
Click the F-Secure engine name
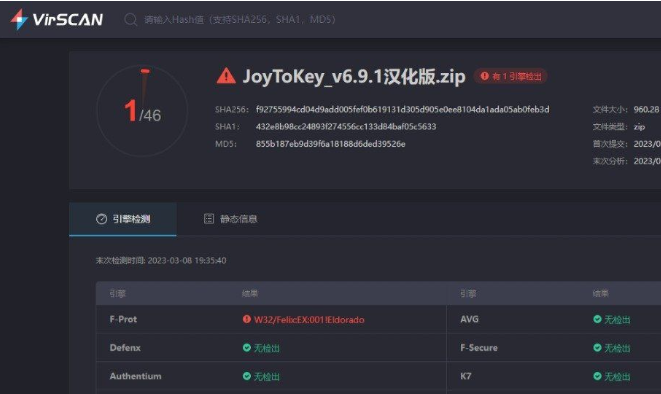479,348
